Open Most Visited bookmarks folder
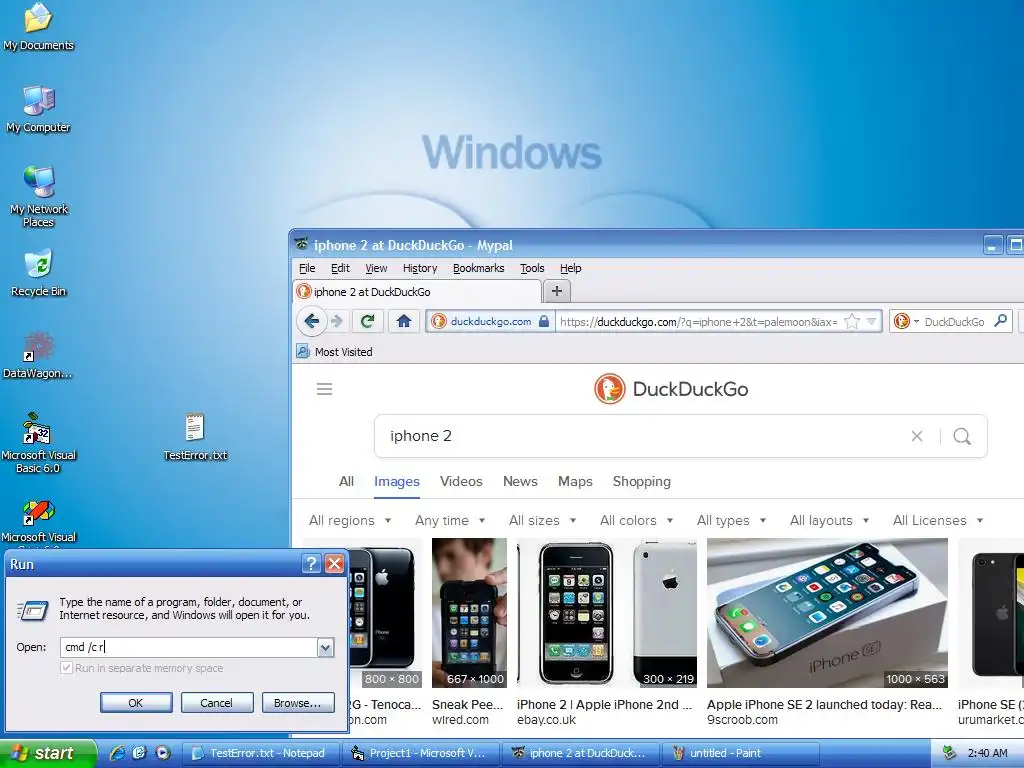 point(334,351)
